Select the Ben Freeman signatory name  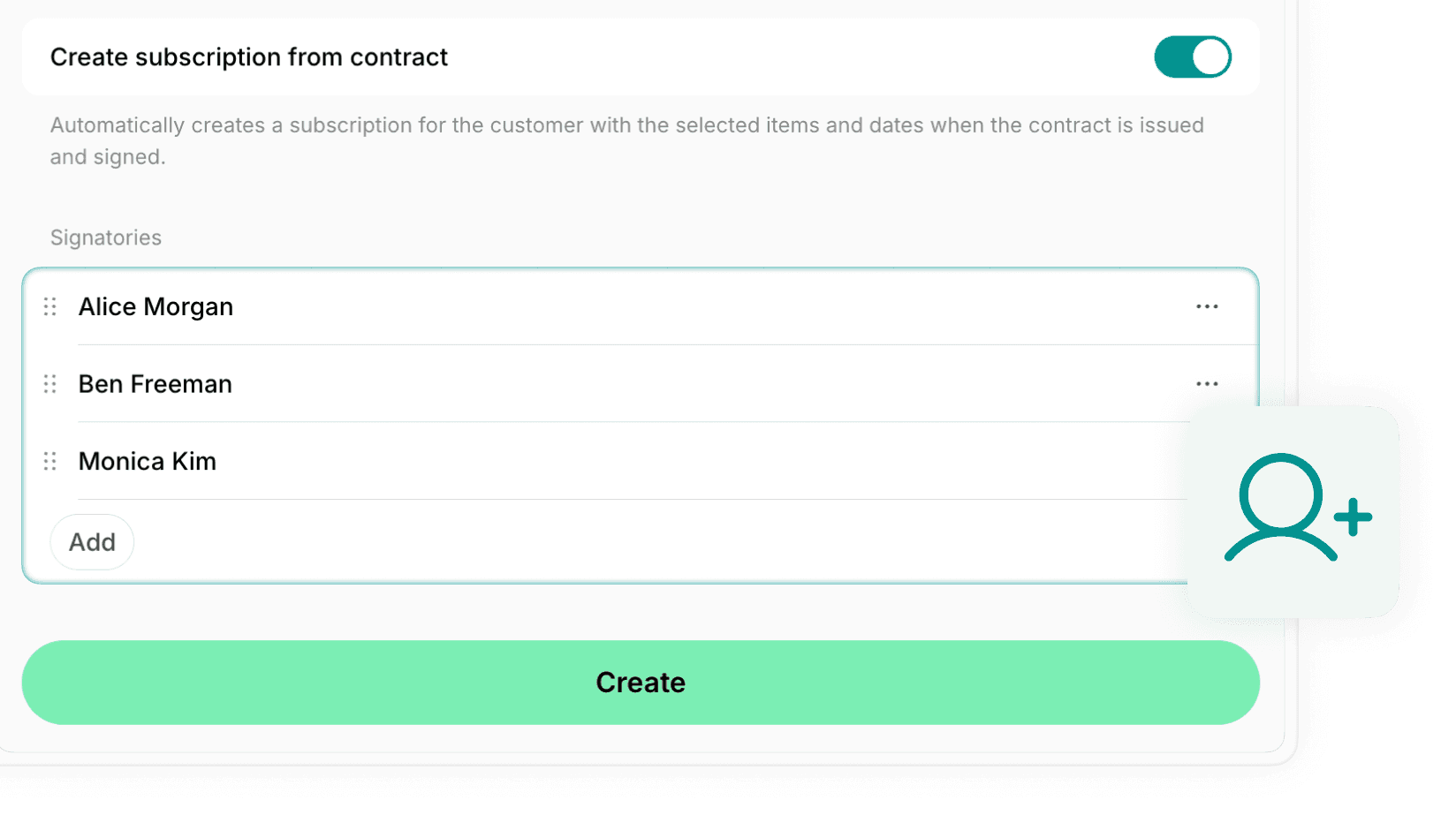155,384
